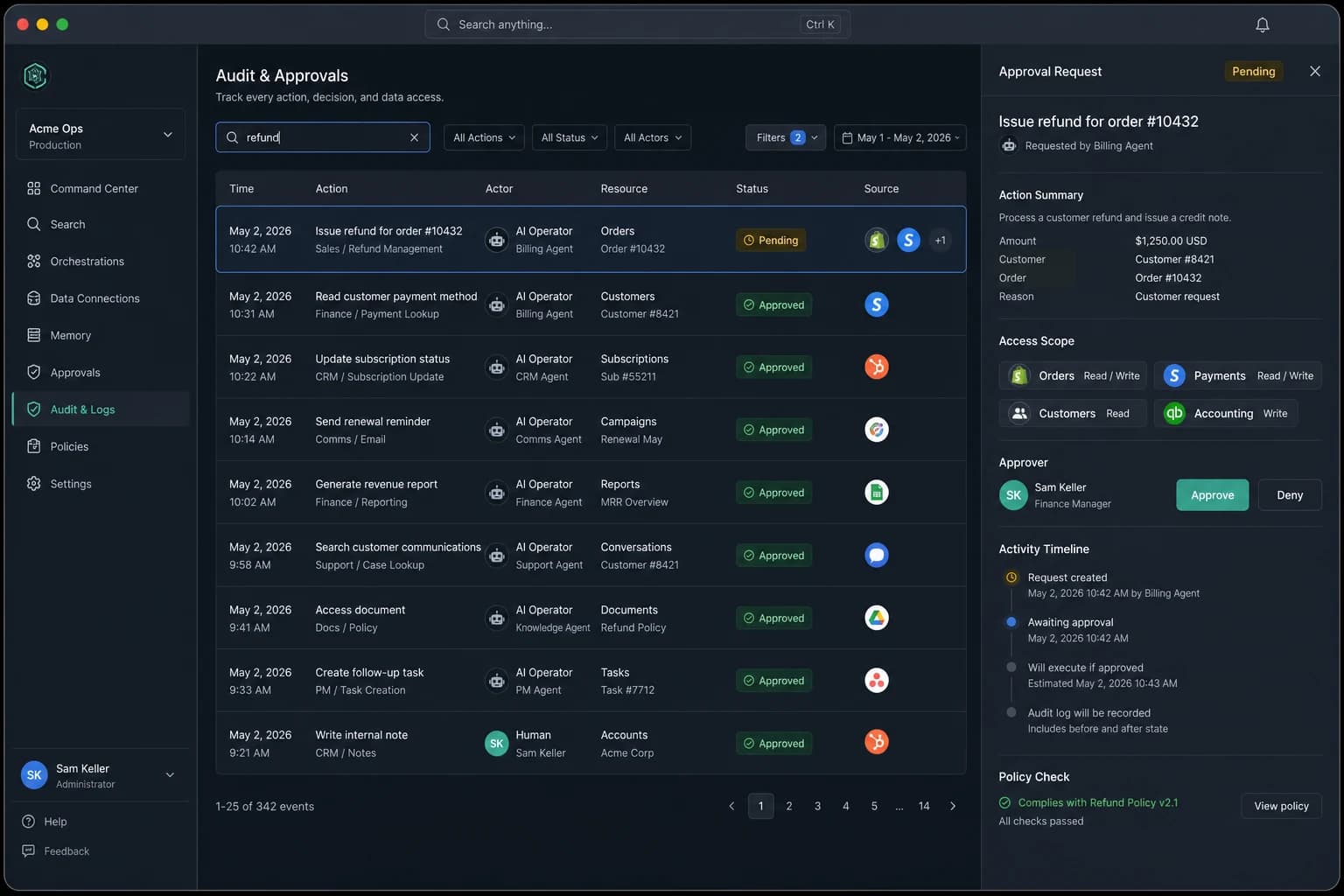Open the Filters dropdown
Viewport: 1344px width, 896px height.
coord(786,137)
